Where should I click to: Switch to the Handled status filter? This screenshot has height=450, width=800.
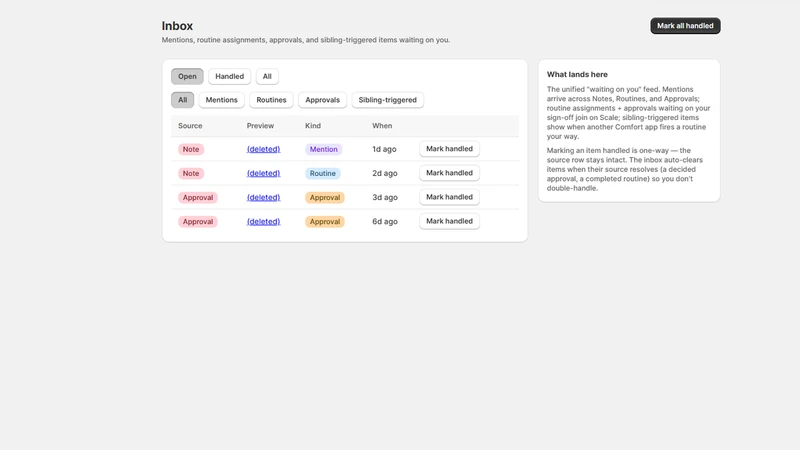(229, 76)
